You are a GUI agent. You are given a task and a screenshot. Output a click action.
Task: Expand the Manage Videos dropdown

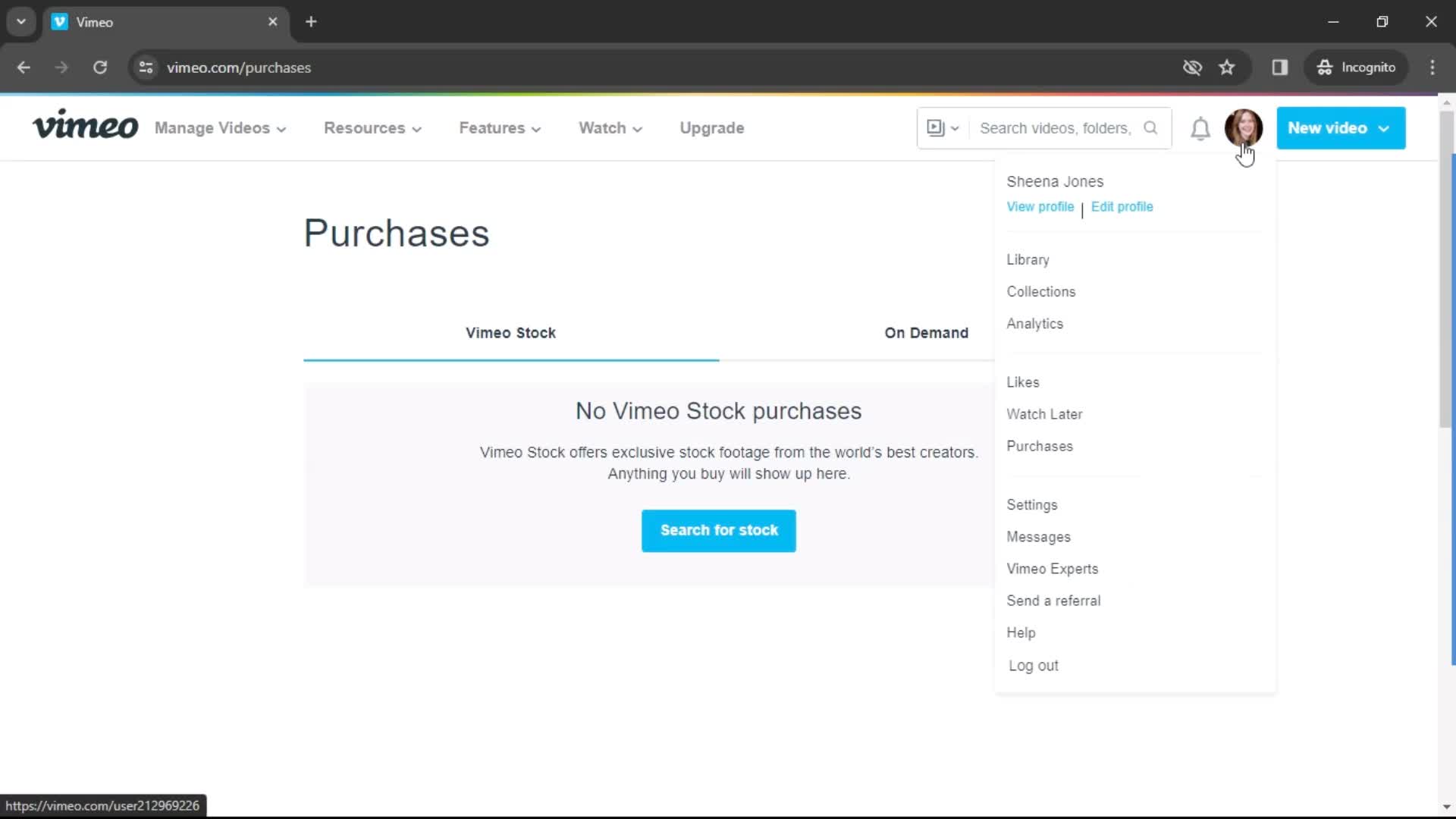pos(220,128)
